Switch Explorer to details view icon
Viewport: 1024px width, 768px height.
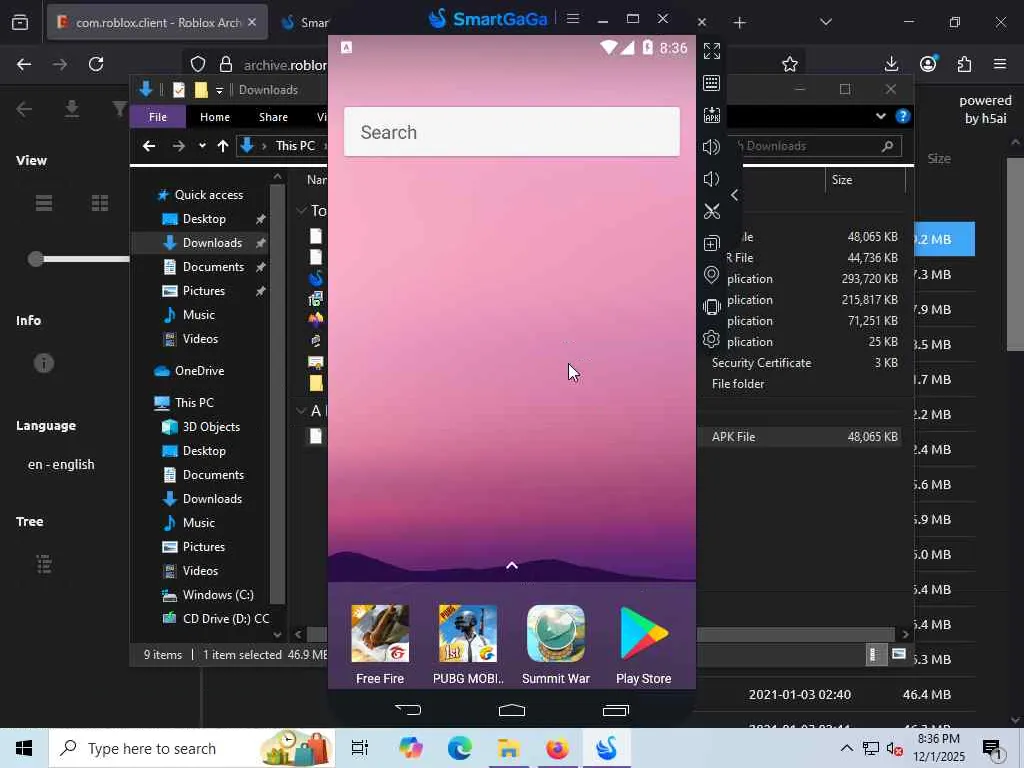click(874, 654)
